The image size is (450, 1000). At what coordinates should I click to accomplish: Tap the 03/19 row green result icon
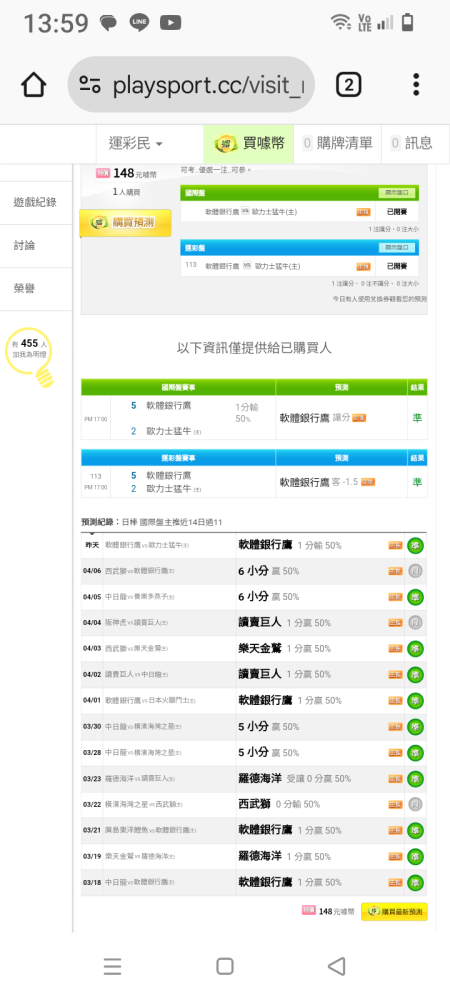pos(416,857)
